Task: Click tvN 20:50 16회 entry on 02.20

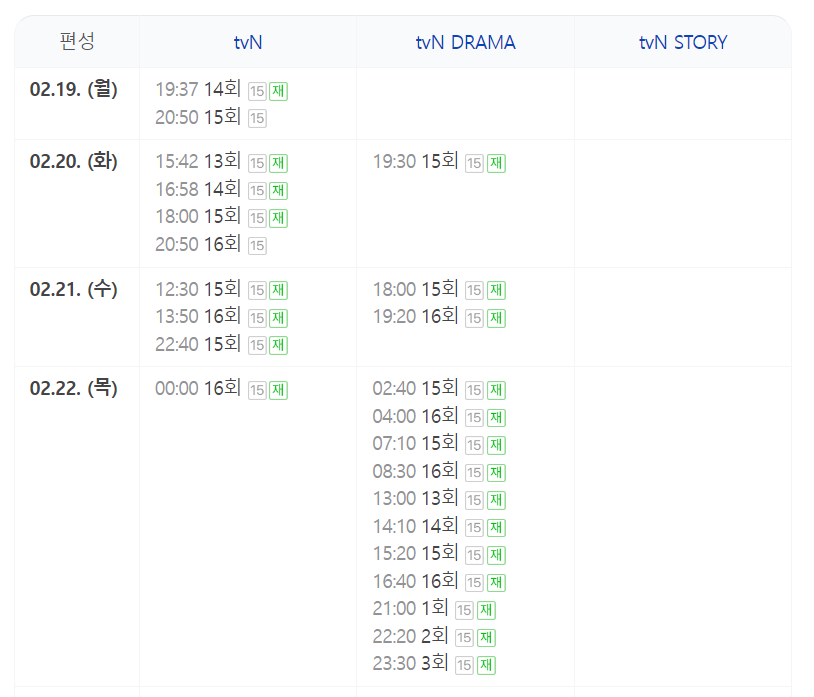Action: [211, 244]
